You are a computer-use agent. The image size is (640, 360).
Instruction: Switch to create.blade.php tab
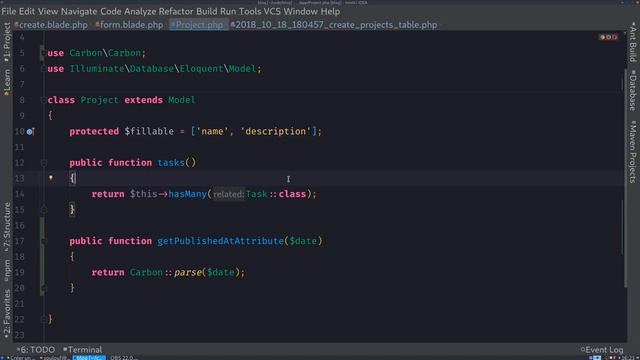51,25
